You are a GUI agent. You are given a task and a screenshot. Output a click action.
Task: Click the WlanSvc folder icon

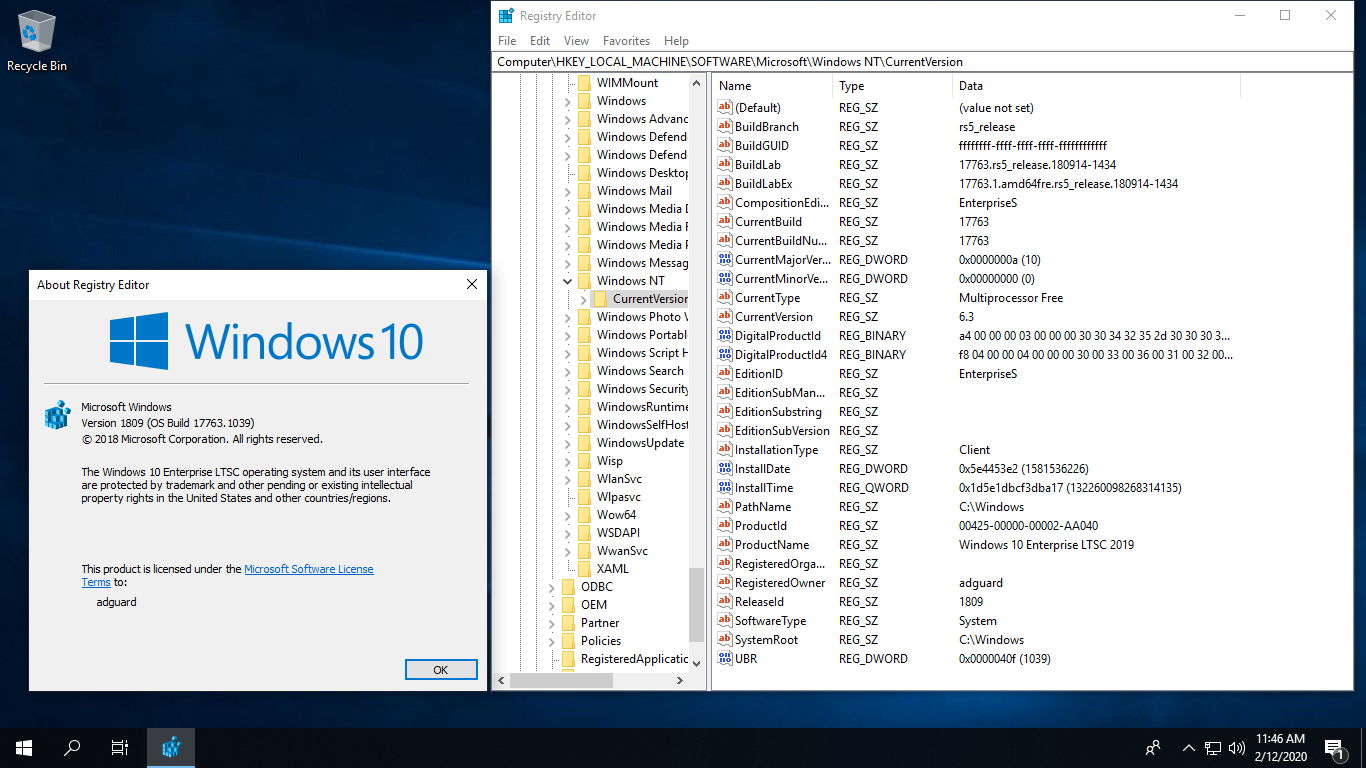[584, 479]
